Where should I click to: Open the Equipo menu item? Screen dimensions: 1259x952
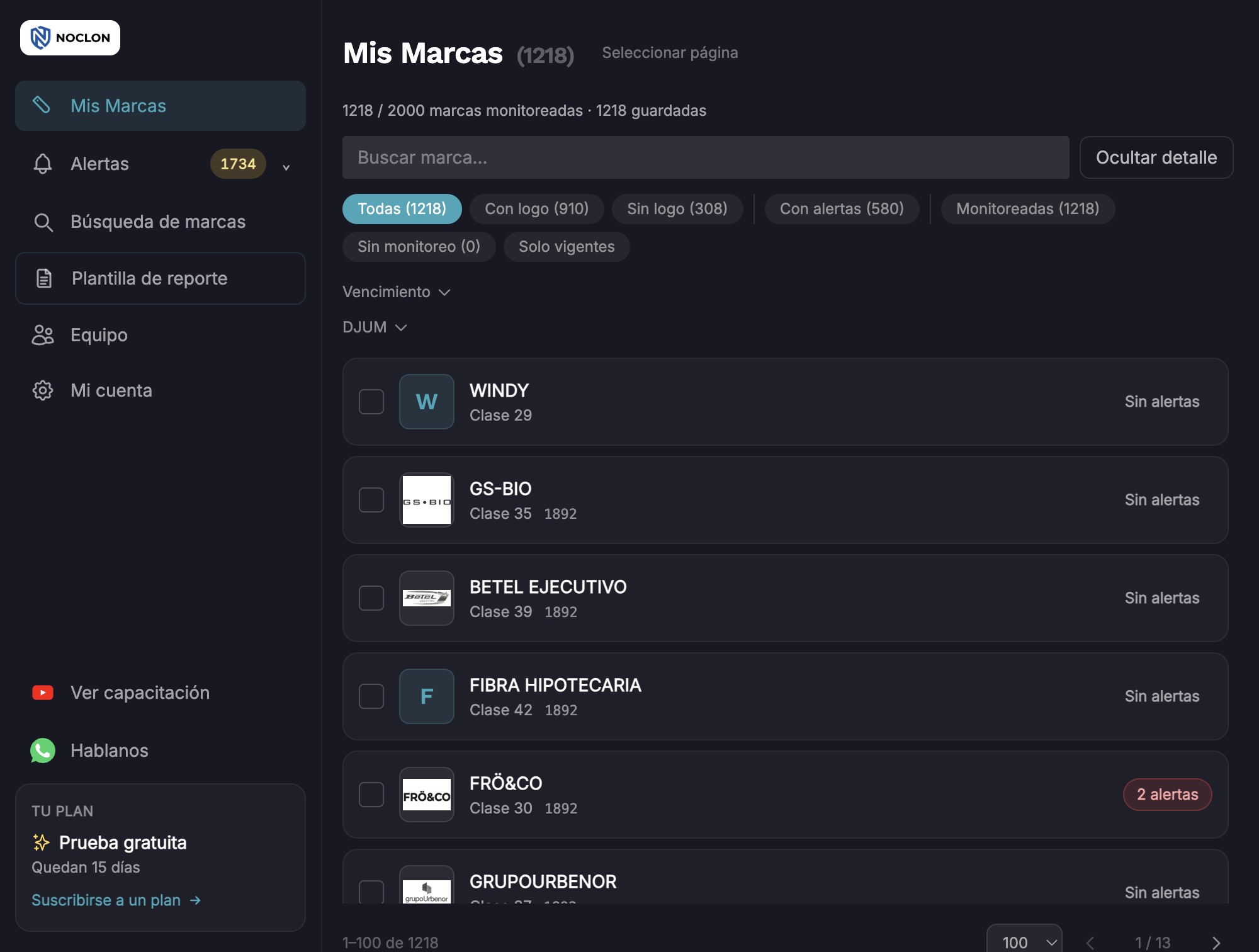(x=161, y=335)
